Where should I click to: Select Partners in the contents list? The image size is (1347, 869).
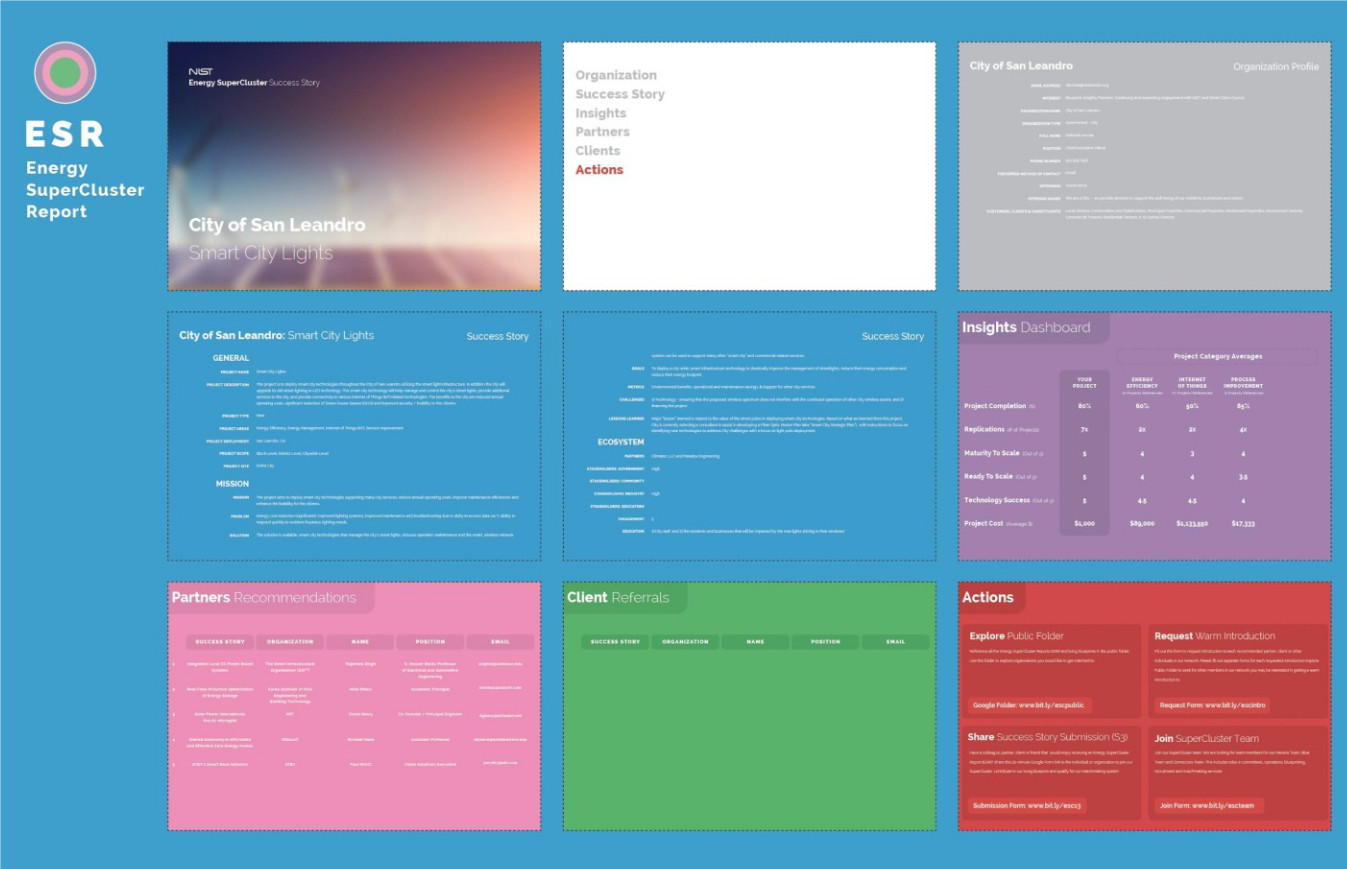pos(602,132)
